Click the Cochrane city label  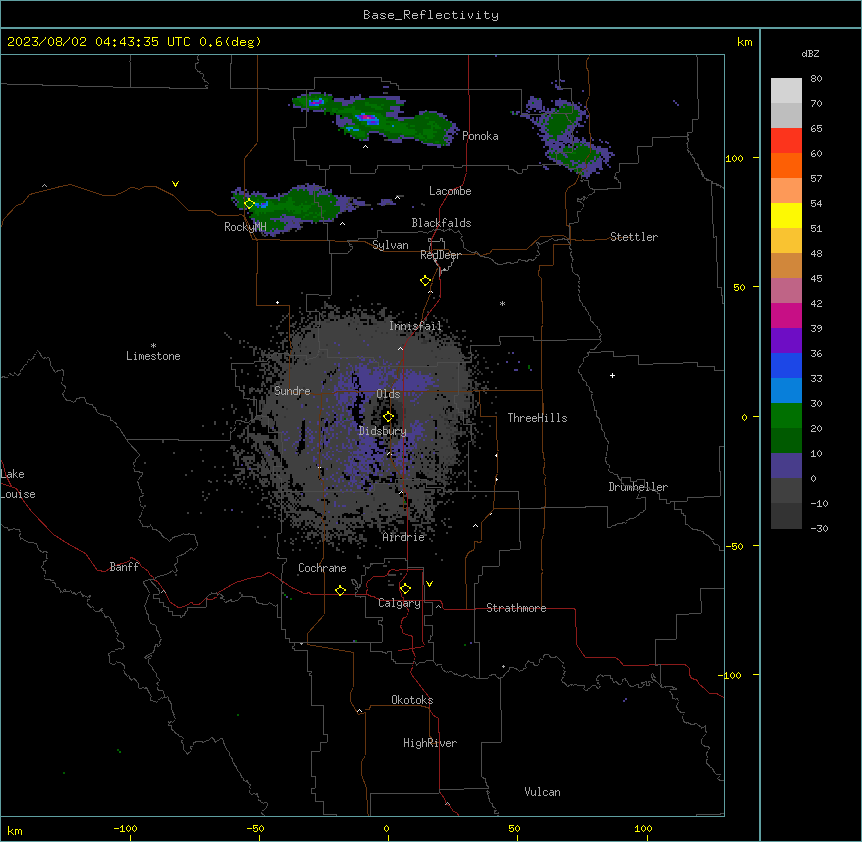(x=322, y=568)
